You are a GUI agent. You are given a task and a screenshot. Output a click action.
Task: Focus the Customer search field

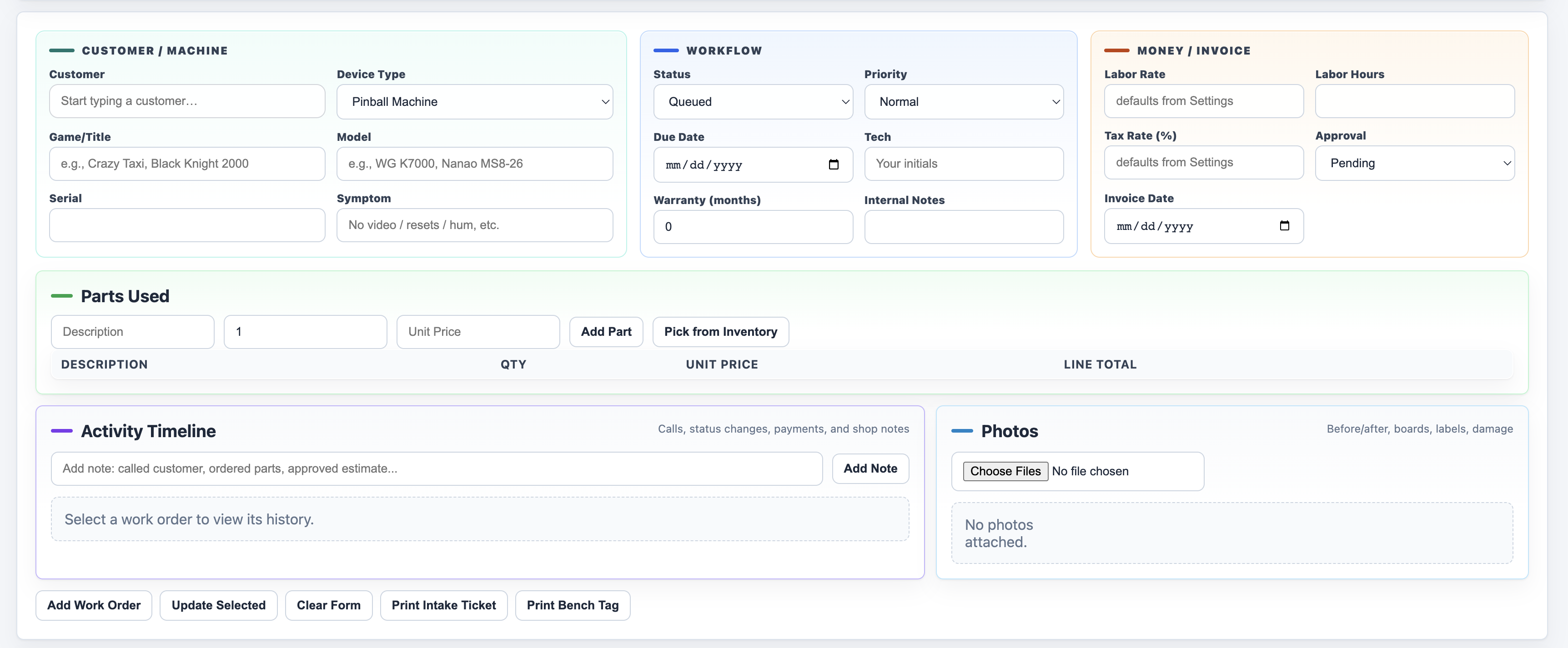(x=187, y=101)
